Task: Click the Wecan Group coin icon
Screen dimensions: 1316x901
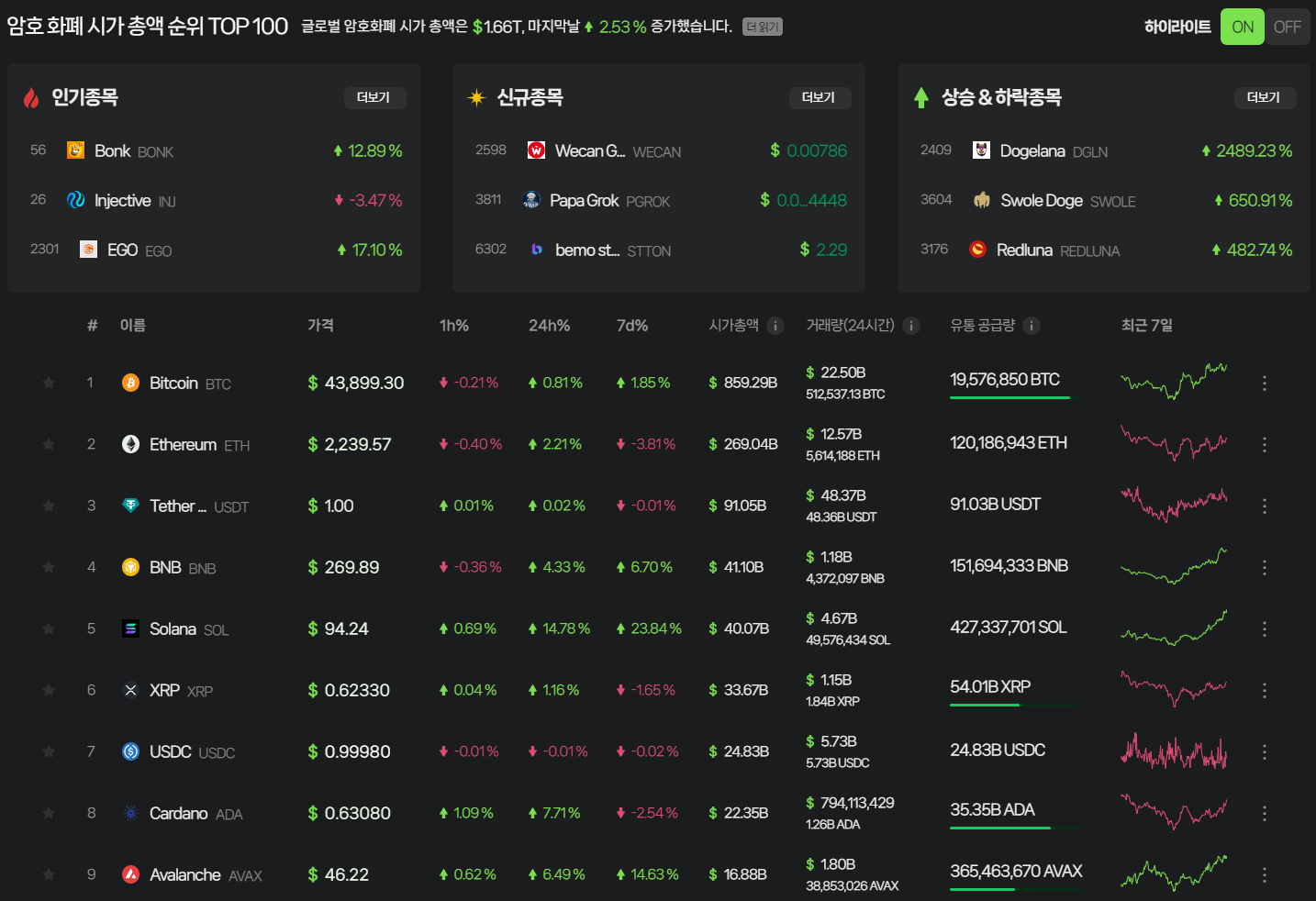Action: (537, 150)
